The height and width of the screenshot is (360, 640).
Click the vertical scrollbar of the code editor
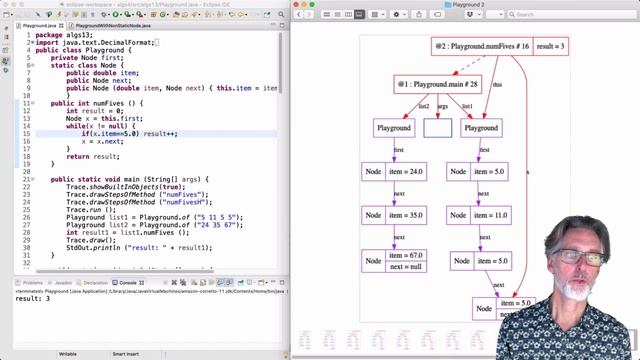coord(280,63)
